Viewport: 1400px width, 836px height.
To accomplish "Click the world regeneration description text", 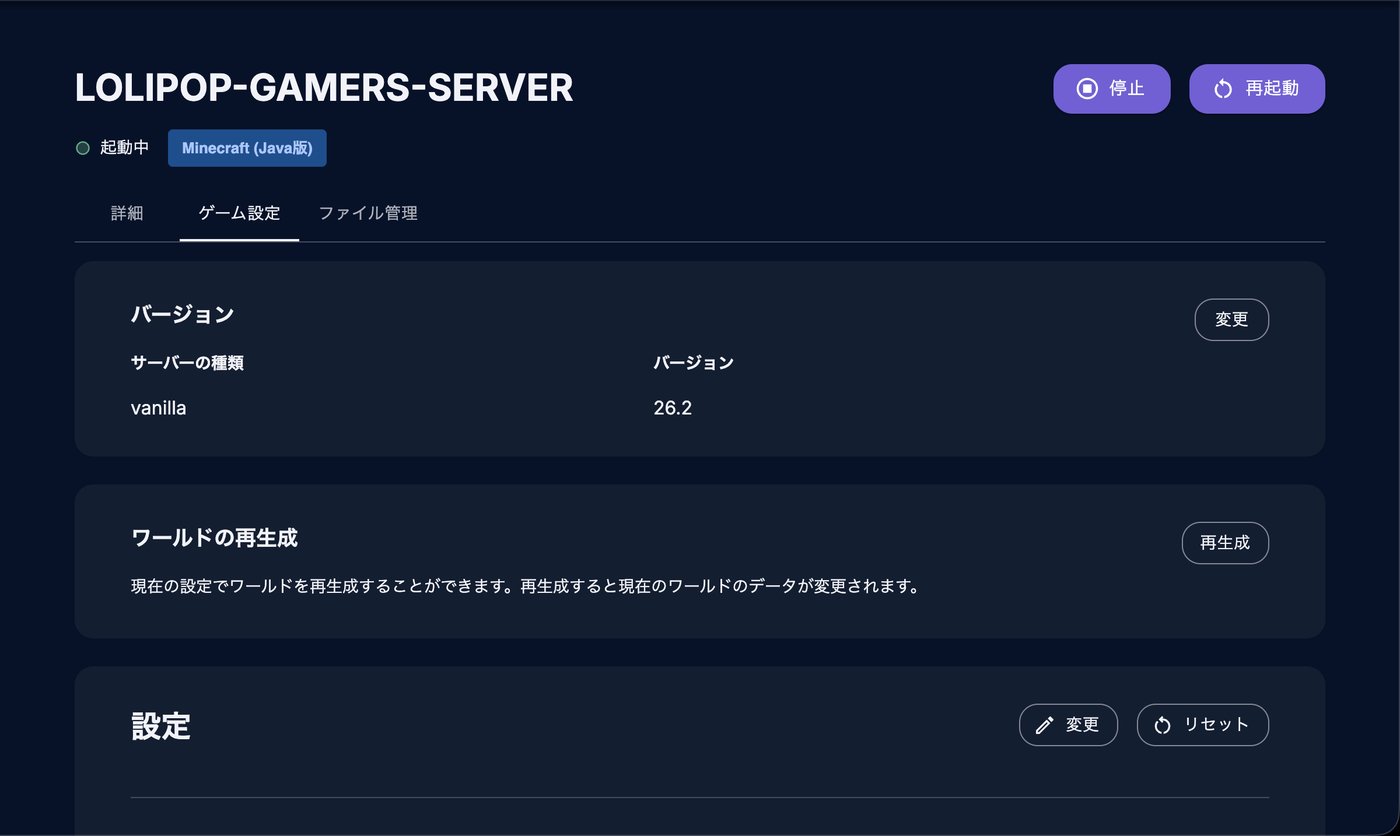I will pyautogui.click(x=525, y=586).
